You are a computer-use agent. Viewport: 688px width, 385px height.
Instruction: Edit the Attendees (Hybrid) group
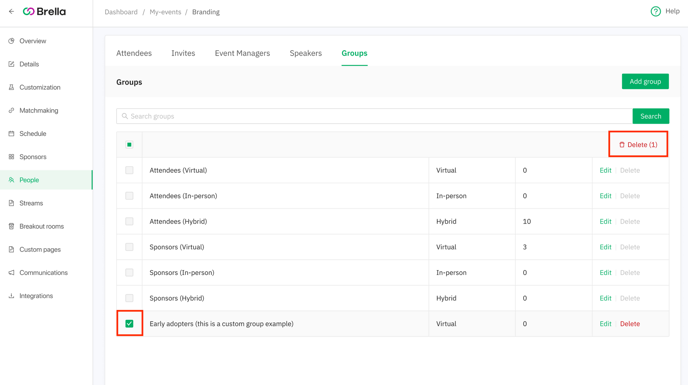[605, 221]
